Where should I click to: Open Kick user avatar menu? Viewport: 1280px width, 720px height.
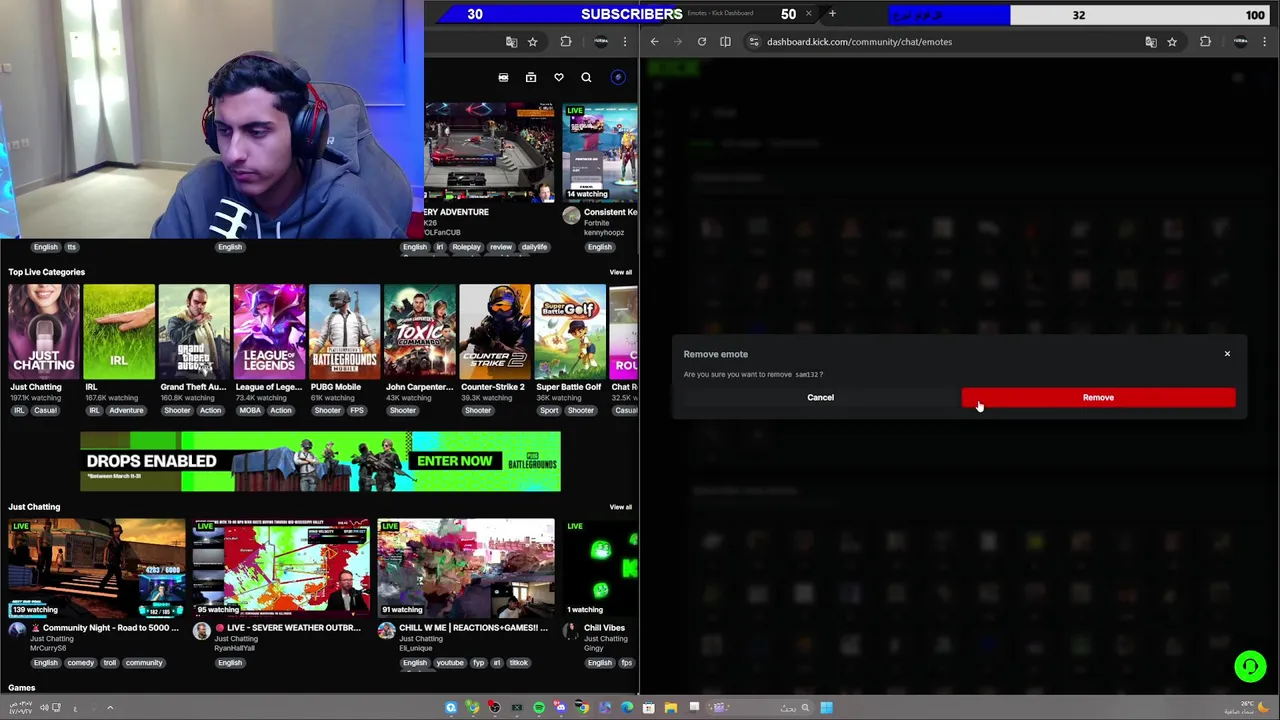coord(618,77)
